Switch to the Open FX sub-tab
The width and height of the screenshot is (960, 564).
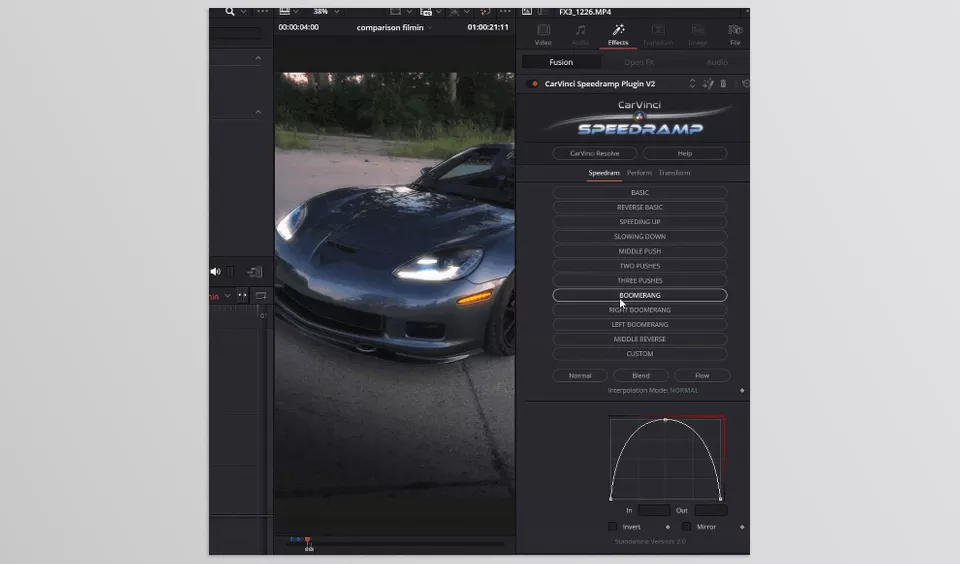pos(639,62)
